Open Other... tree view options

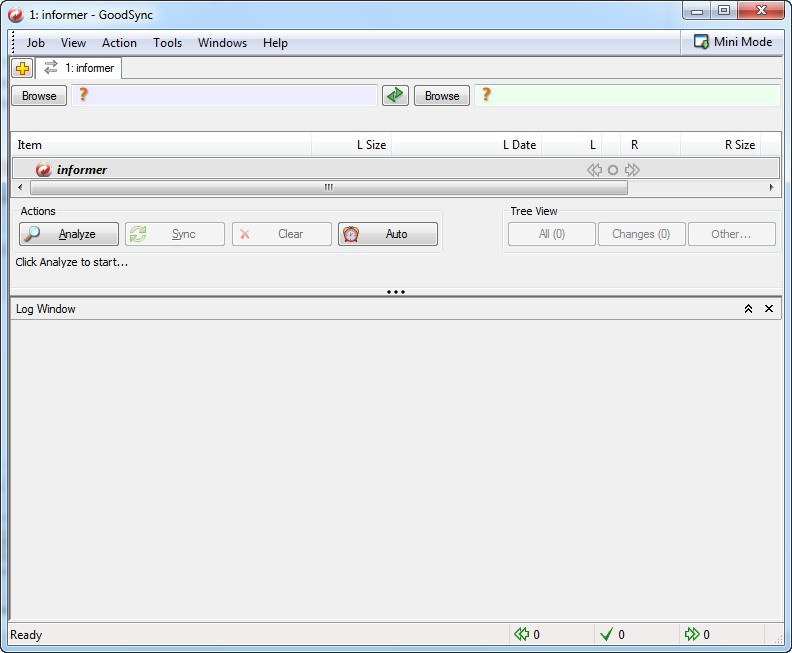point(731,234)
